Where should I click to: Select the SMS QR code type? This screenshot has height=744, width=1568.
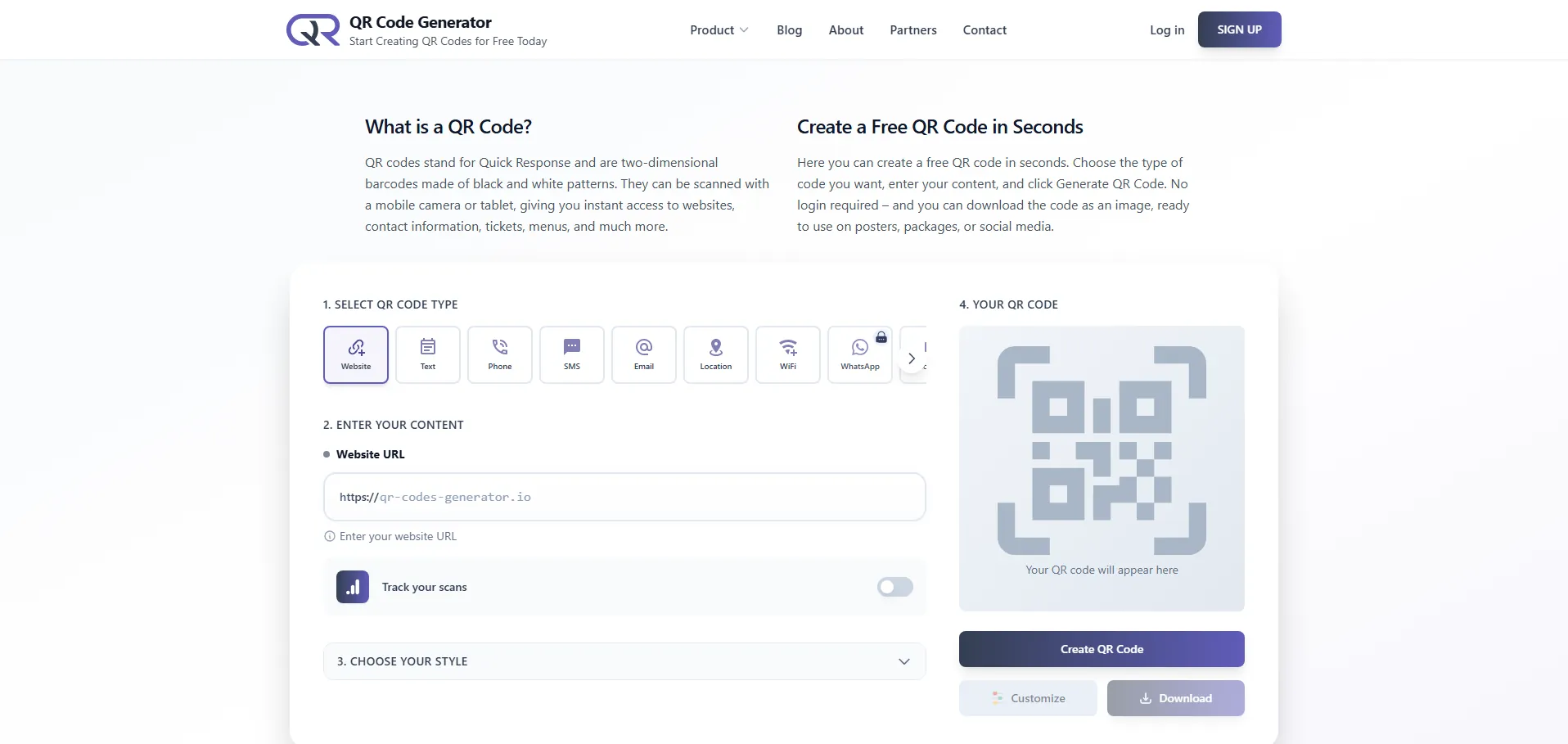[572, 354]
